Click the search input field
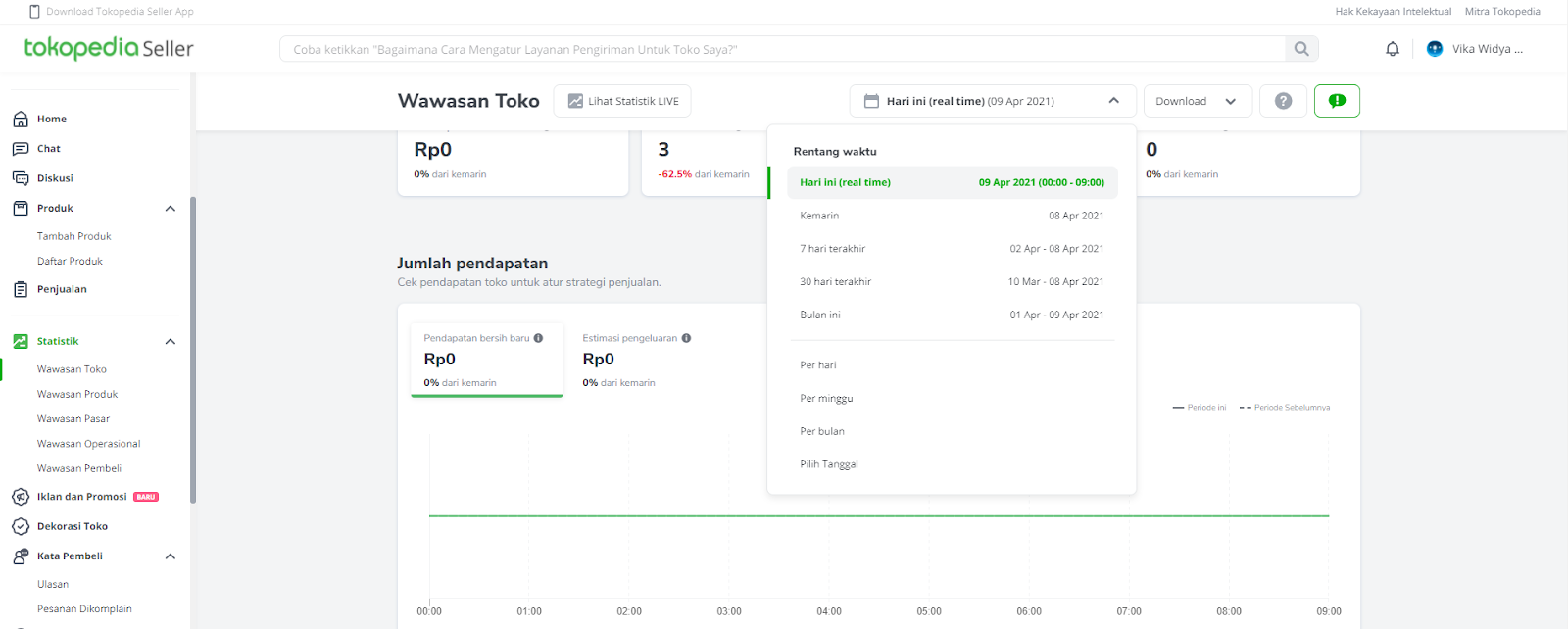1568x629 pixels. [x=782, y=49]
